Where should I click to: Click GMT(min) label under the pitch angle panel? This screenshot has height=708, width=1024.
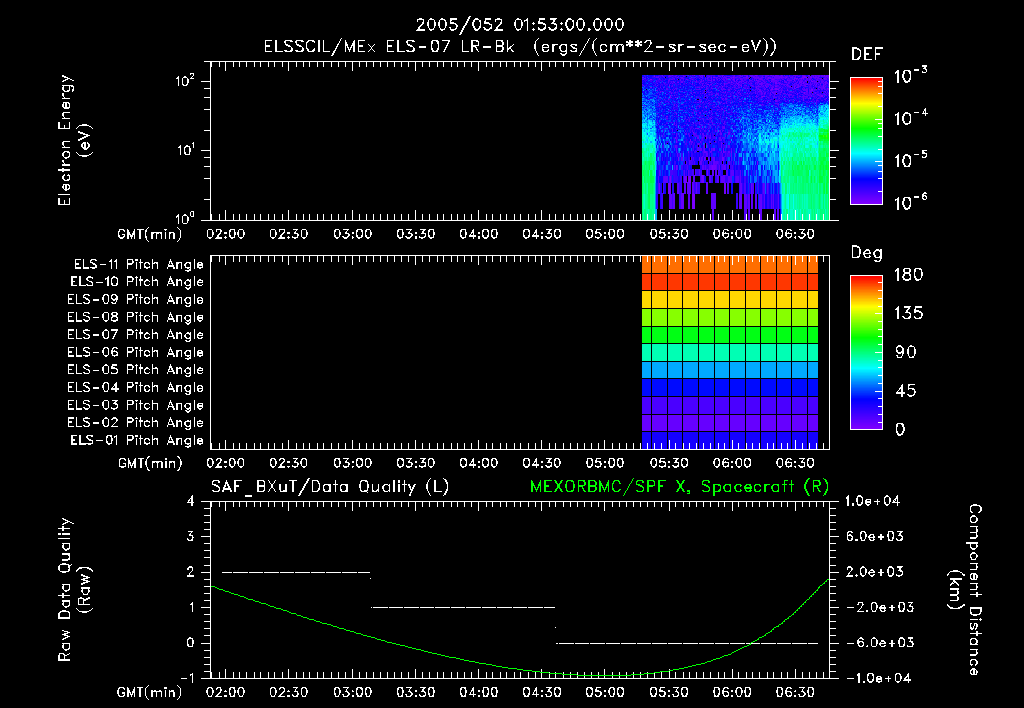pos(150,464)
